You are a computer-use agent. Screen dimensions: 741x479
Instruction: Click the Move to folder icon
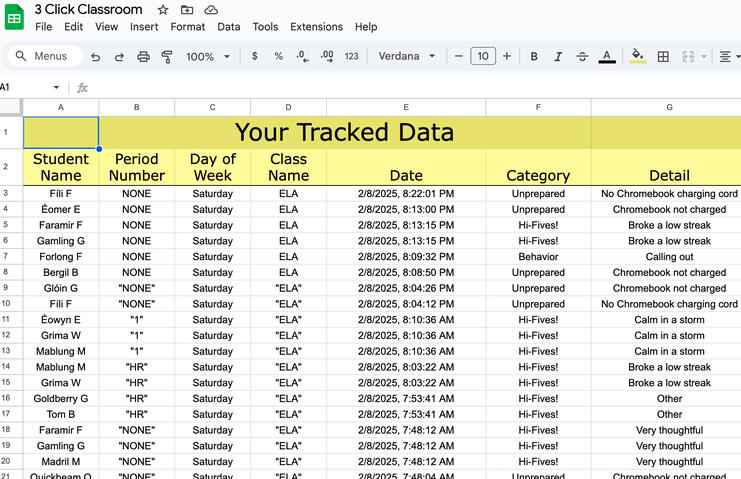tap(187, 9)
